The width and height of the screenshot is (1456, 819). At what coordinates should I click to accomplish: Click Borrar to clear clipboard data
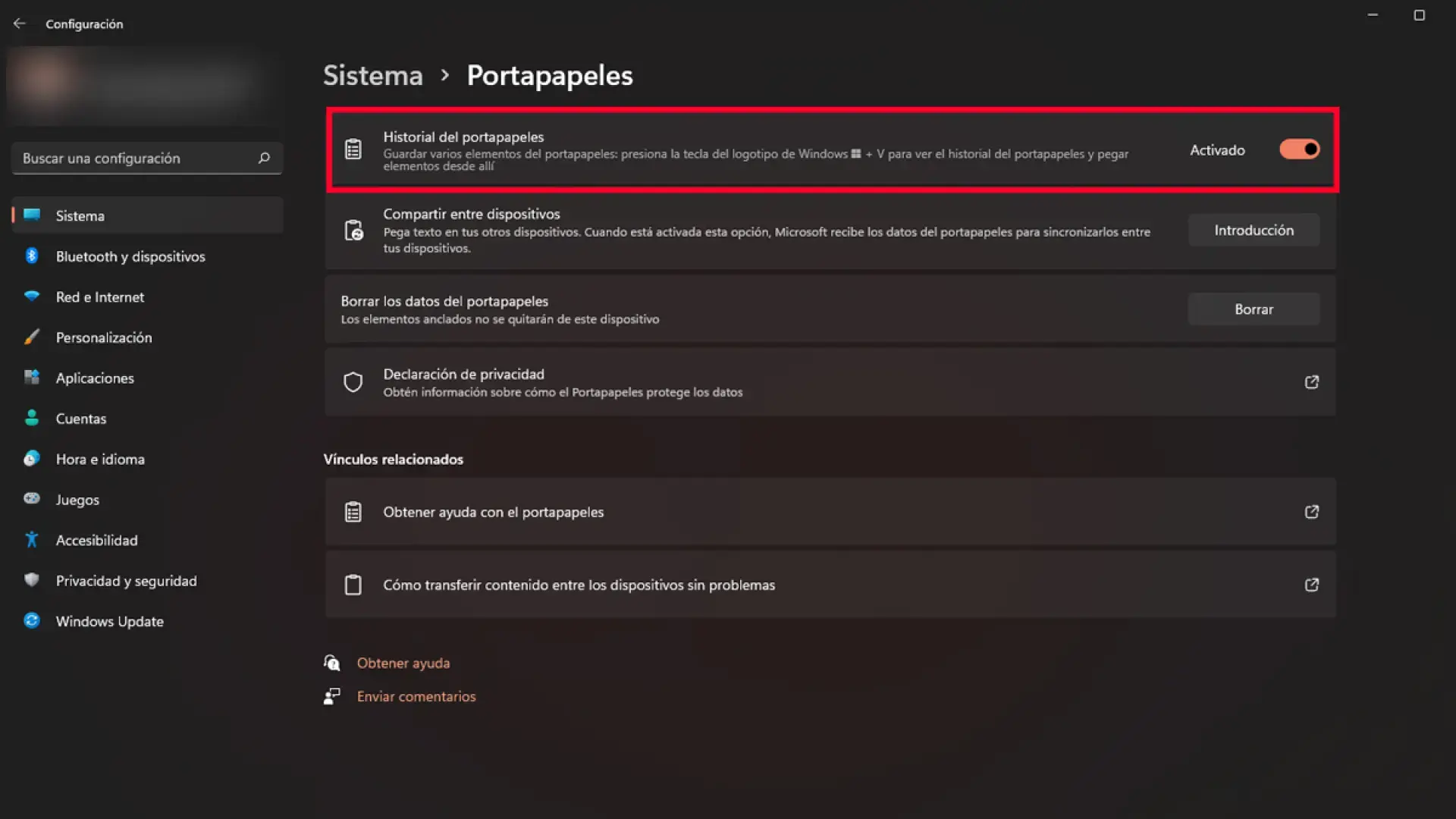coord(1253,309)
